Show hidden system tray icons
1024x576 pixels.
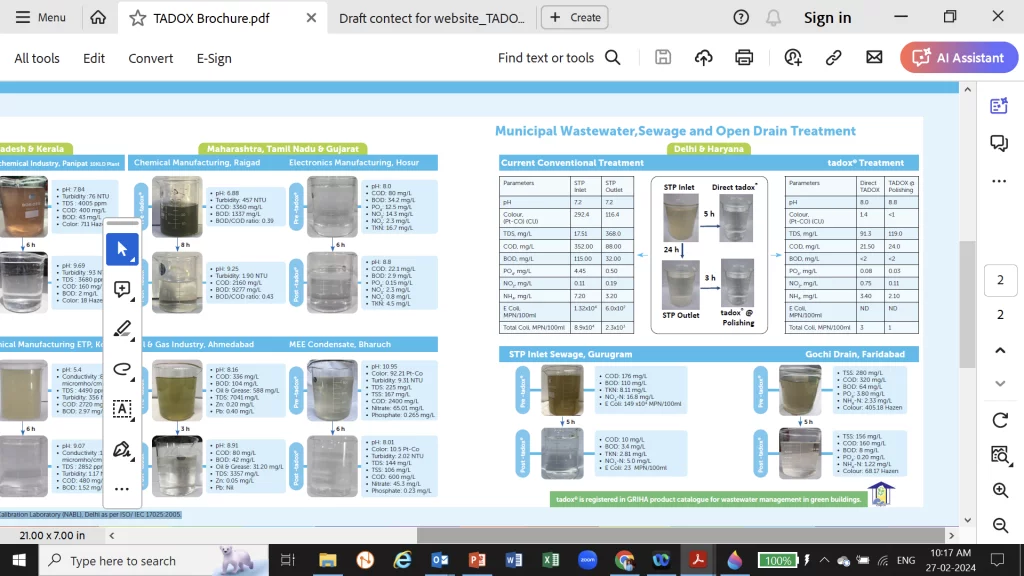click(x=824, y=560)
